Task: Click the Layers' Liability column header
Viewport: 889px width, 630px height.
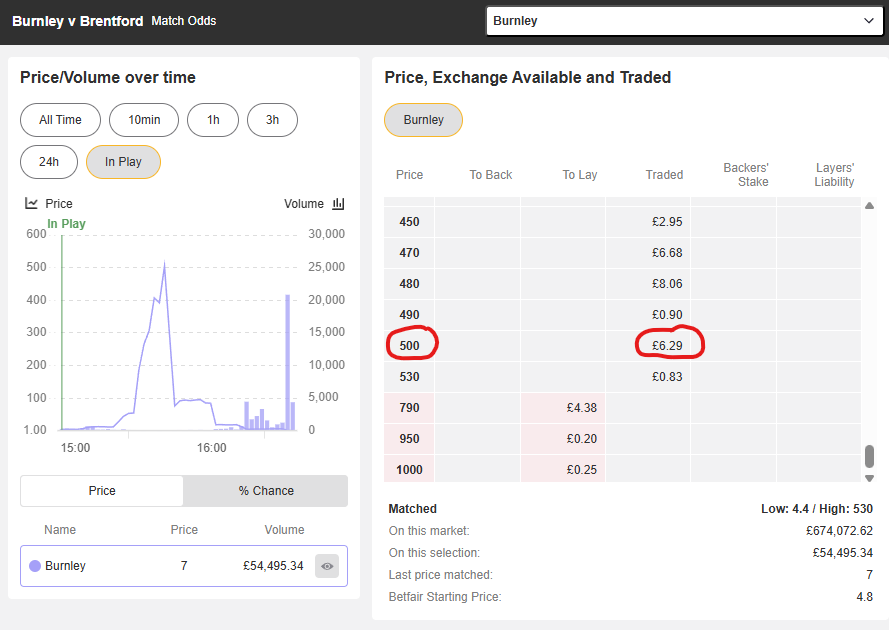Action: (834, 175)
